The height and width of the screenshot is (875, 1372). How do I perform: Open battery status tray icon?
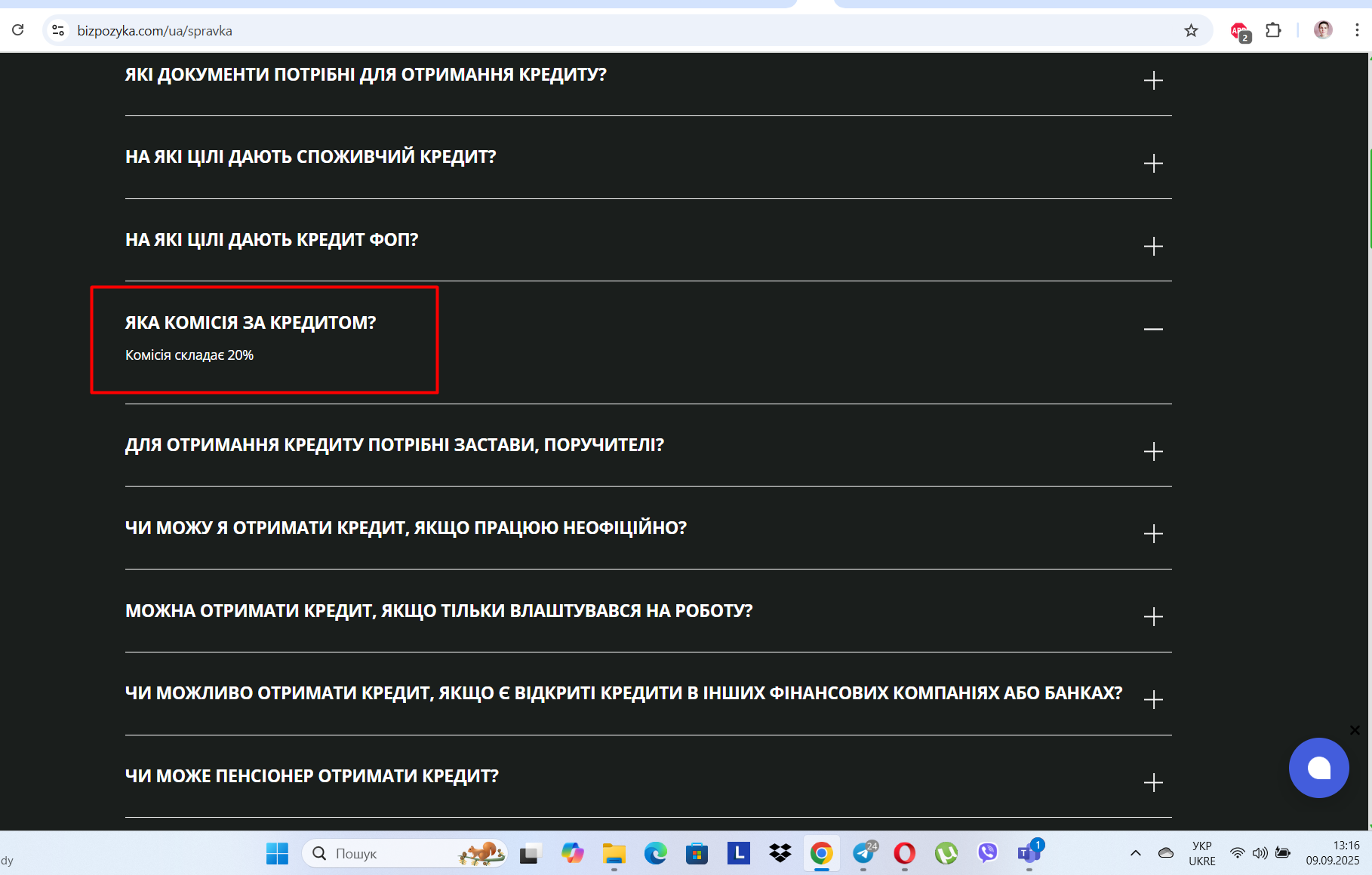(1283, 853)
